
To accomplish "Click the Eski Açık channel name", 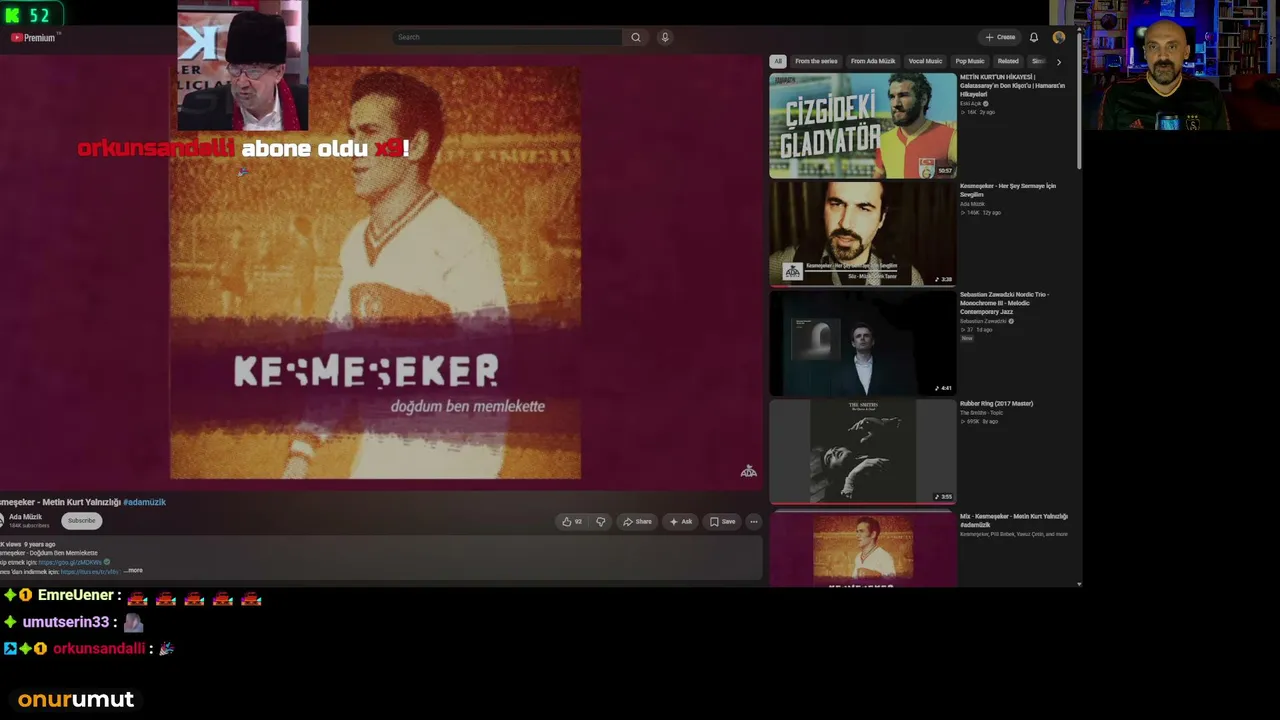I will click(971, 104).
